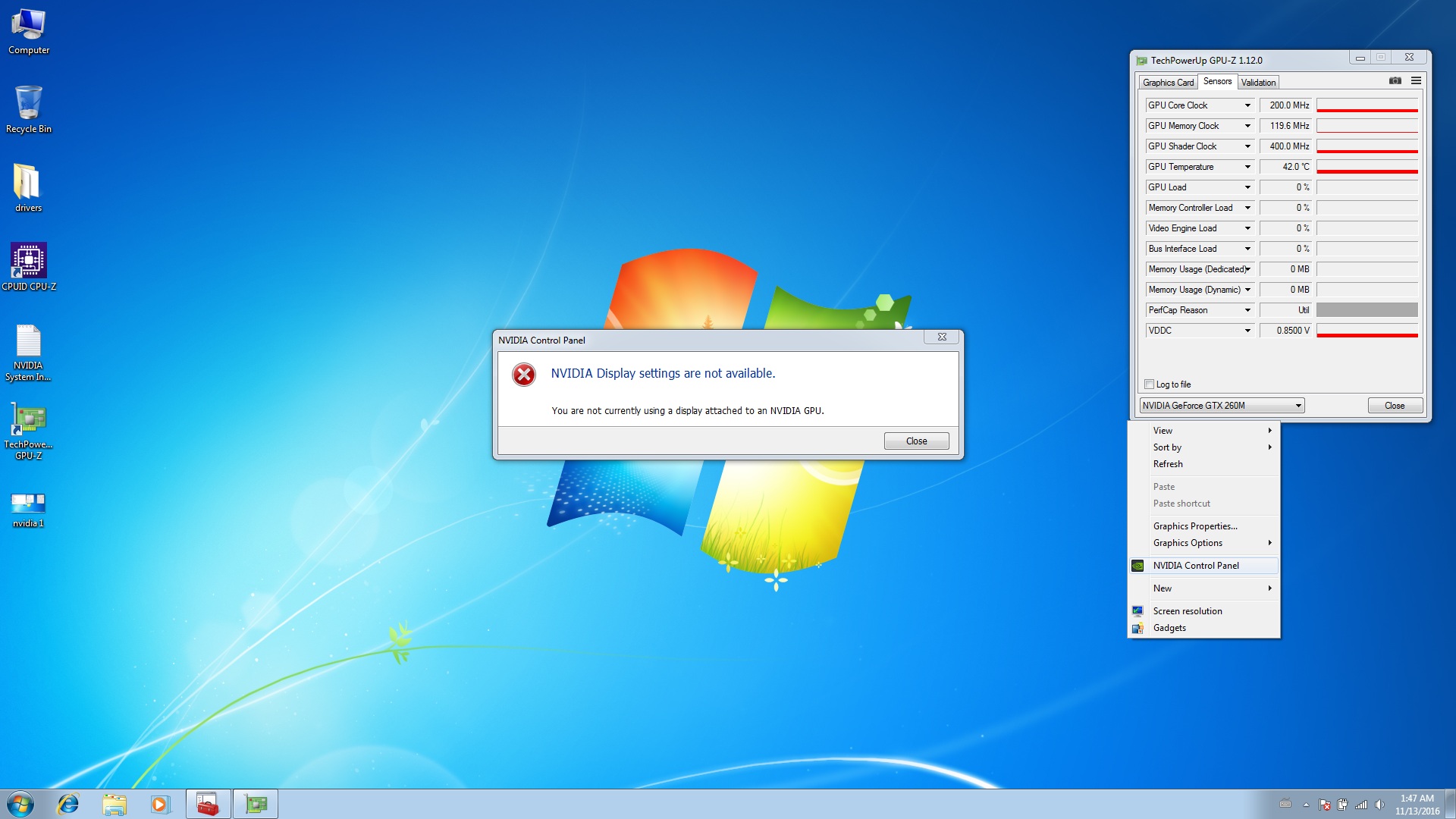This screenshot has height=819, width=1456.
Task: Click the Windows Start orb
Action: (20, 804)
